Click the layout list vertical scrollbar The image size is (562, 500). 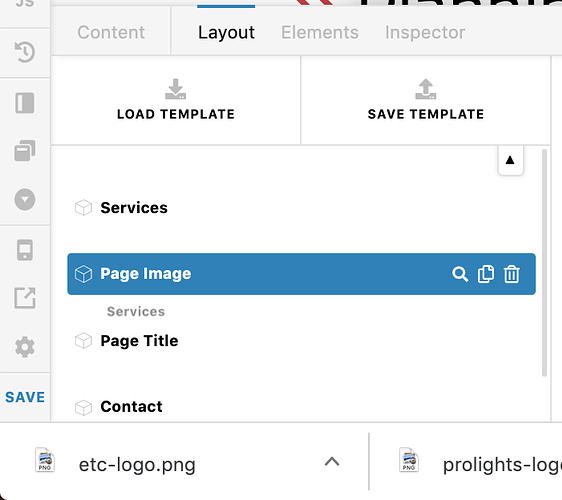[544, 263]
